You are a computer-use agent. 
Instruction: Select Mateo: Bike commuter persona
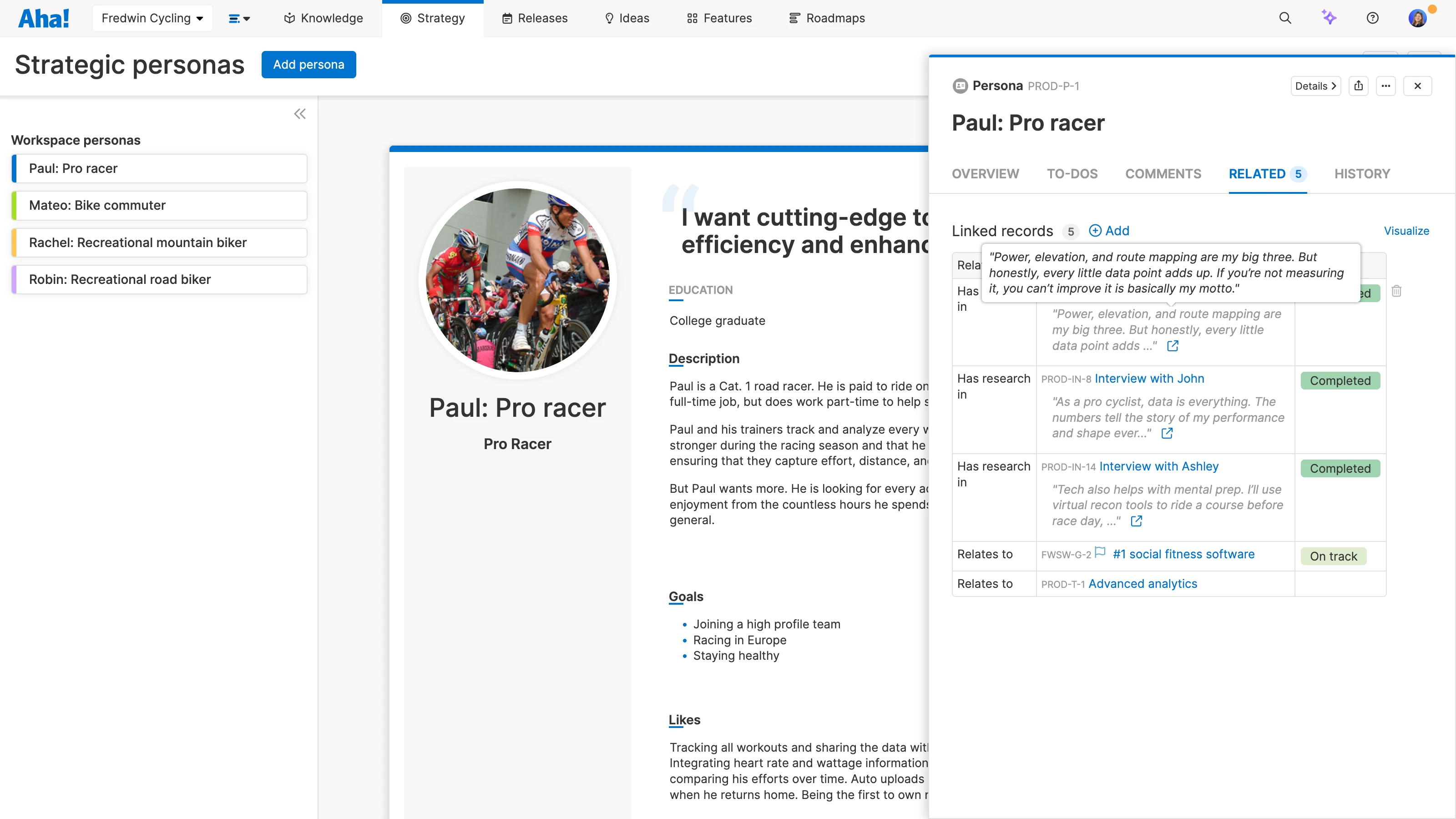click(x=159, y=205)
